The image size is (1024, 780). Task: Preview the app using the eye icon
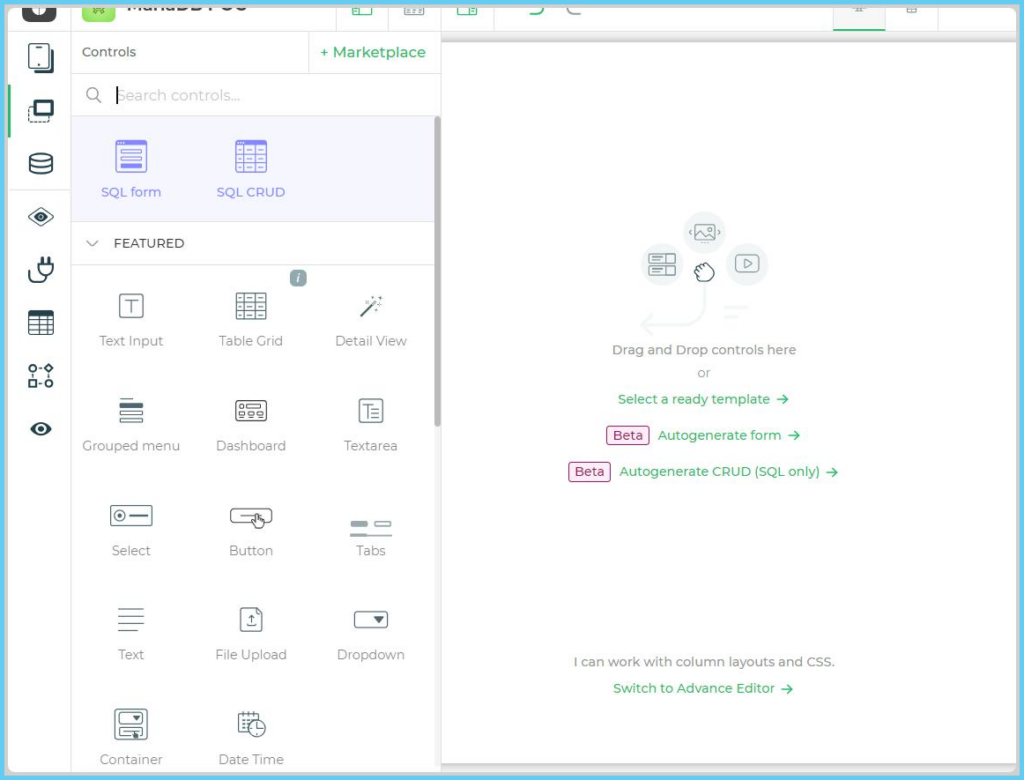click(x=40, y=428)
